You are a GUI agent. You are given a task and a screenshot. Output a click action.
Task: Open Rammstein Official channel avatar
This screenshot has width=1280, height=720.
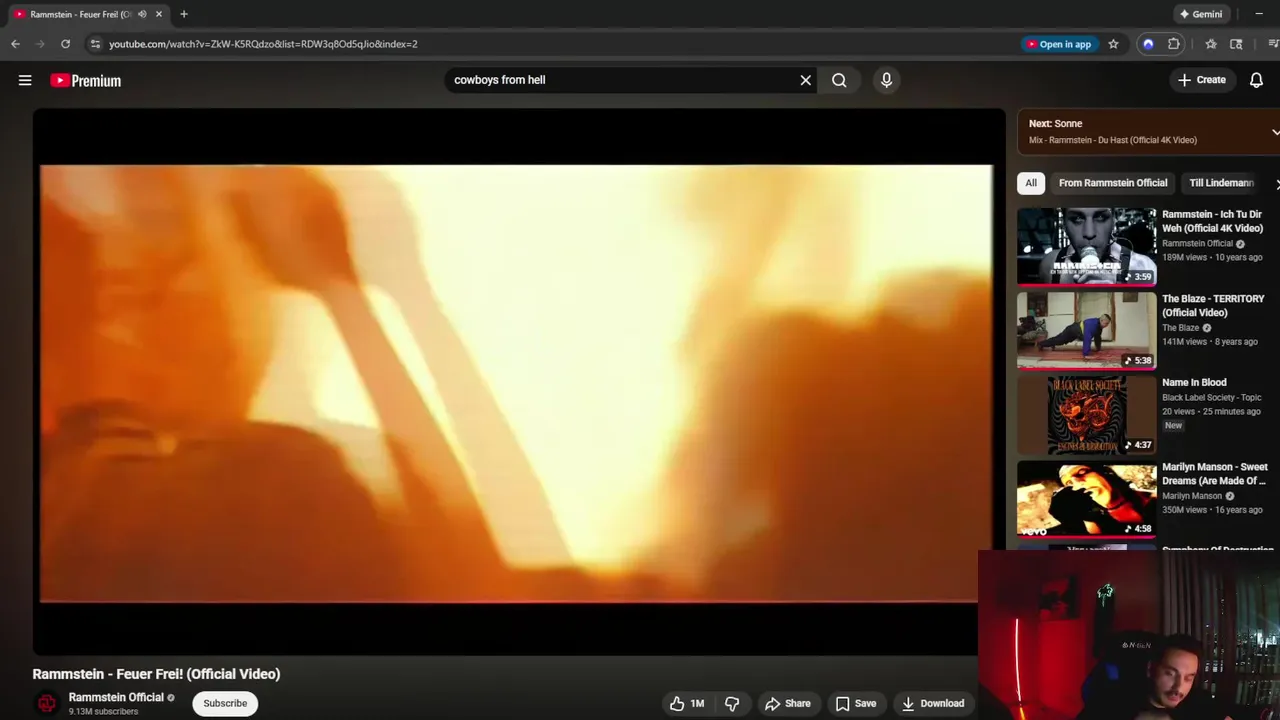click(x=47, y=703)
